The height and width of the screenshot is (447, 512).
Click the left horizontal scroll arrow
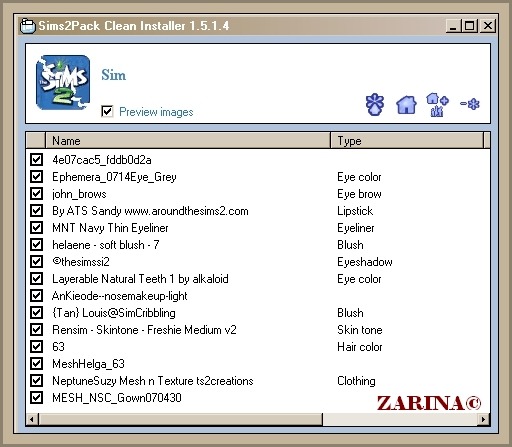[x=32, y=419]
